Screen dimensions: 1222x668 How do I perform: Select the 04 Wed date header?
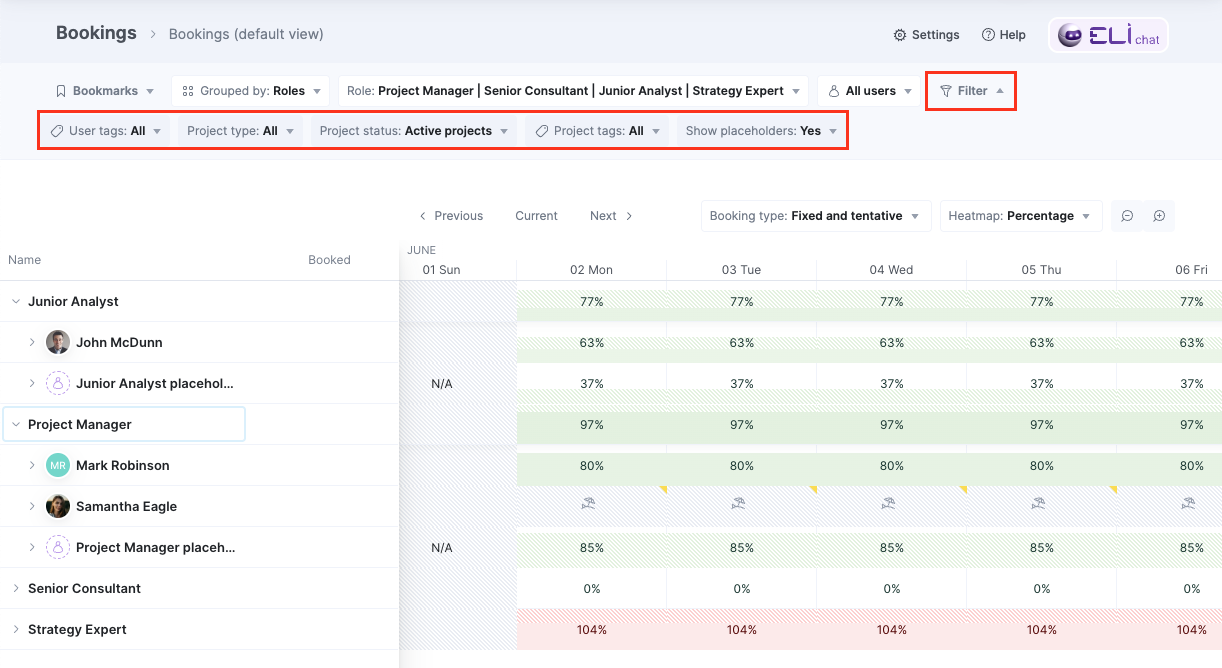pyautogui.click(x=891, y=270)
